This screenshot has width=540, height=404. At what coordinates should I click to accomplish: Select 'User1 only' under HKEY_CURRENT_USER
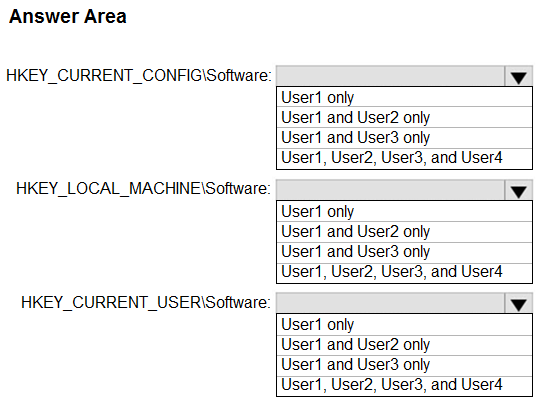tap(404, 324)
